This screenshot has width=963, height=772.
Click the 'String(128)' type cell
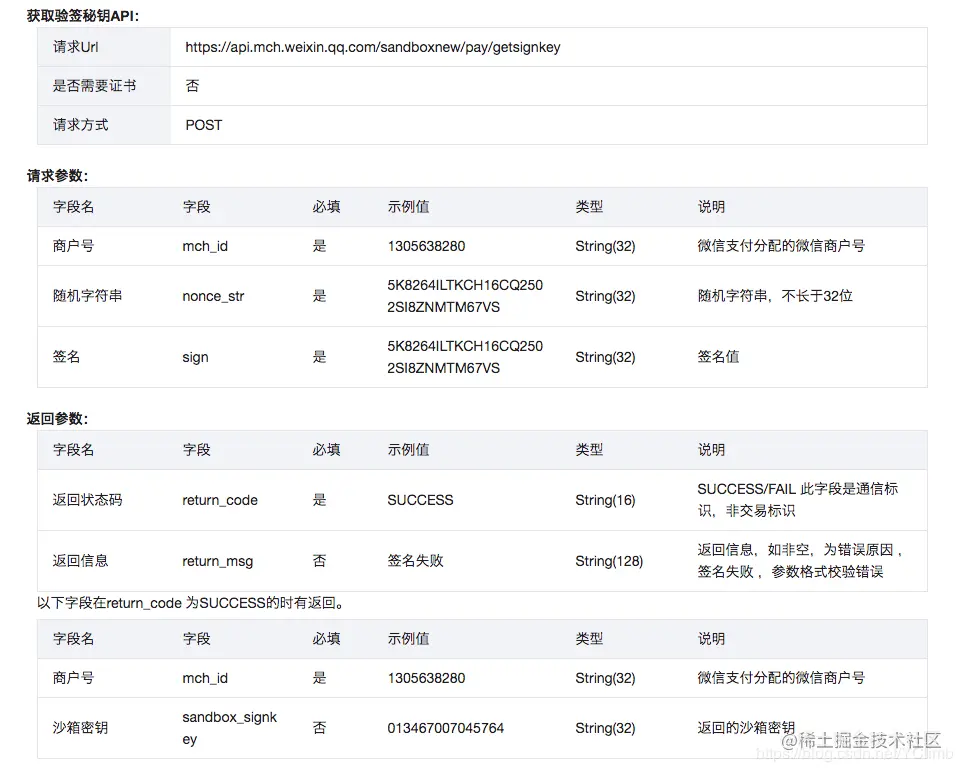[609, 561]
